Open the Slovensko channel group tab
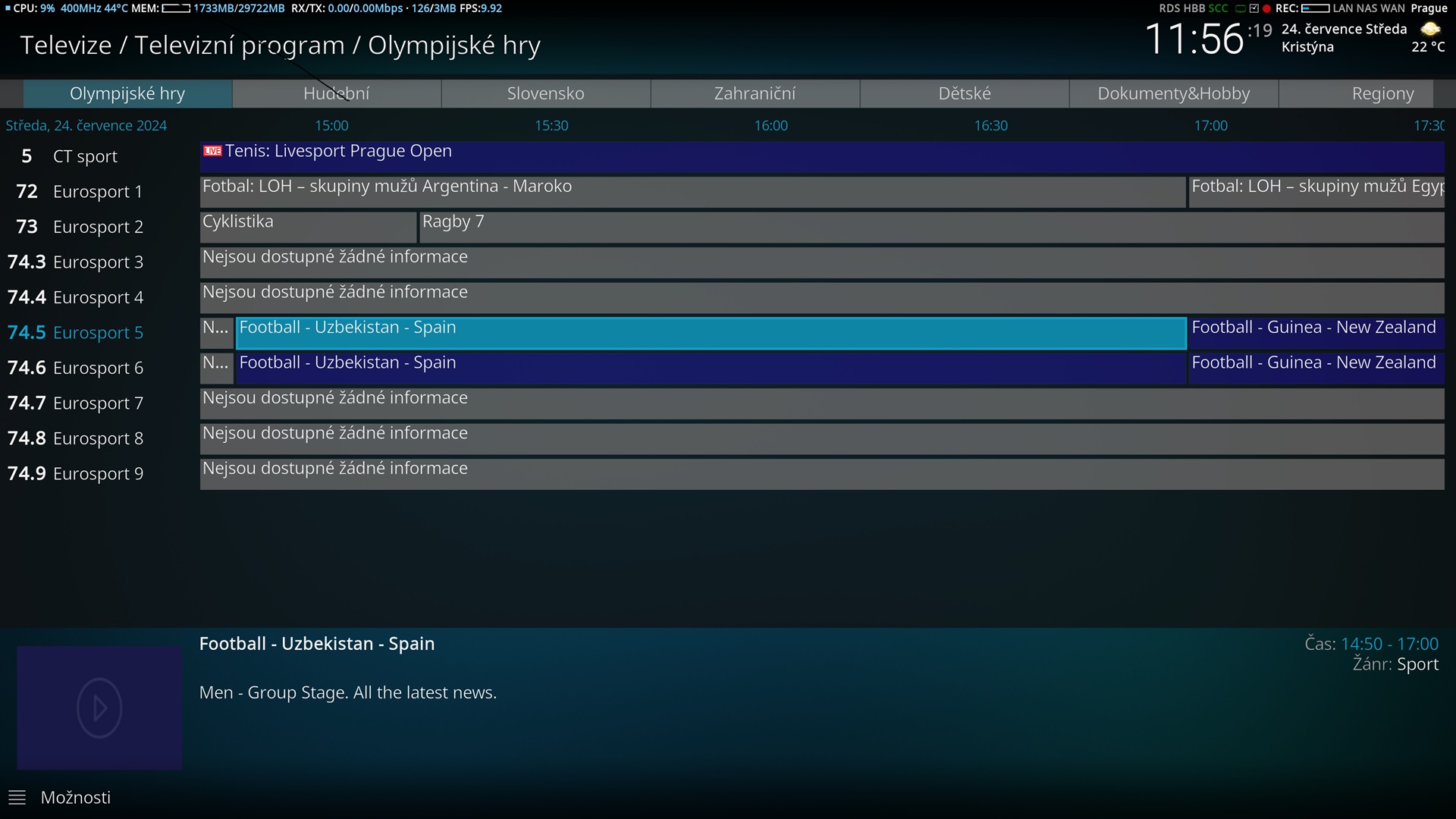This screenshot has height=819, width=1456. 546,93
